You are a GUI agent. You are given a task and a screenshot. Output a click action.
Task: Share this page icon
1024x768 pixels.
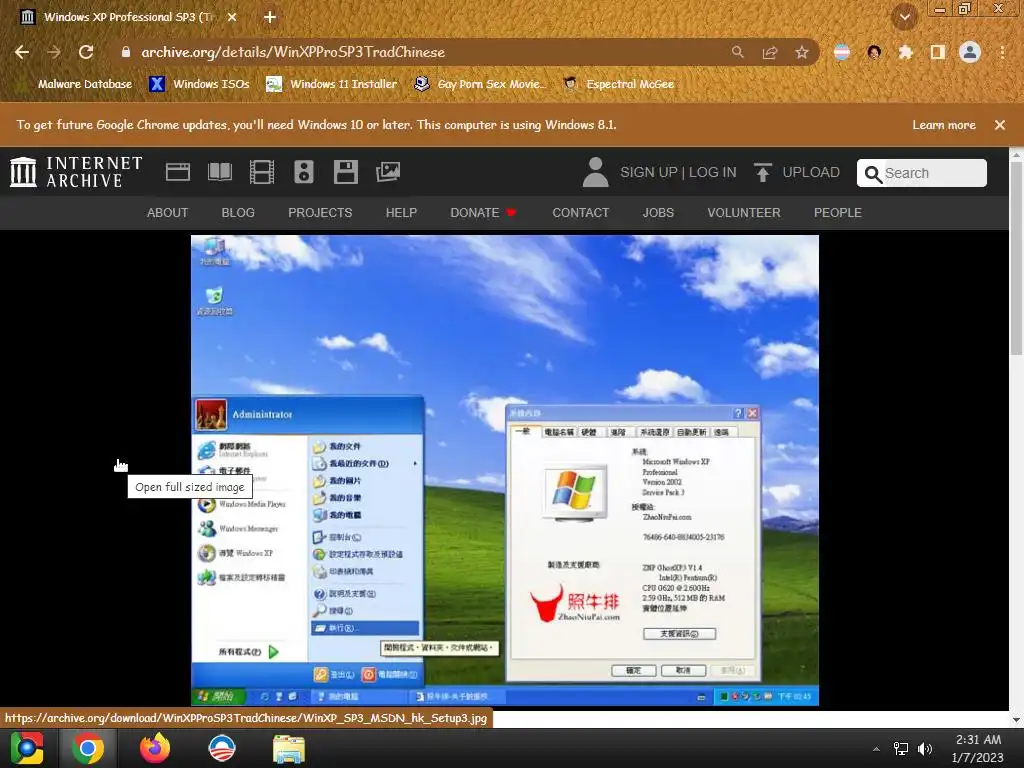(x=770, y=52)
